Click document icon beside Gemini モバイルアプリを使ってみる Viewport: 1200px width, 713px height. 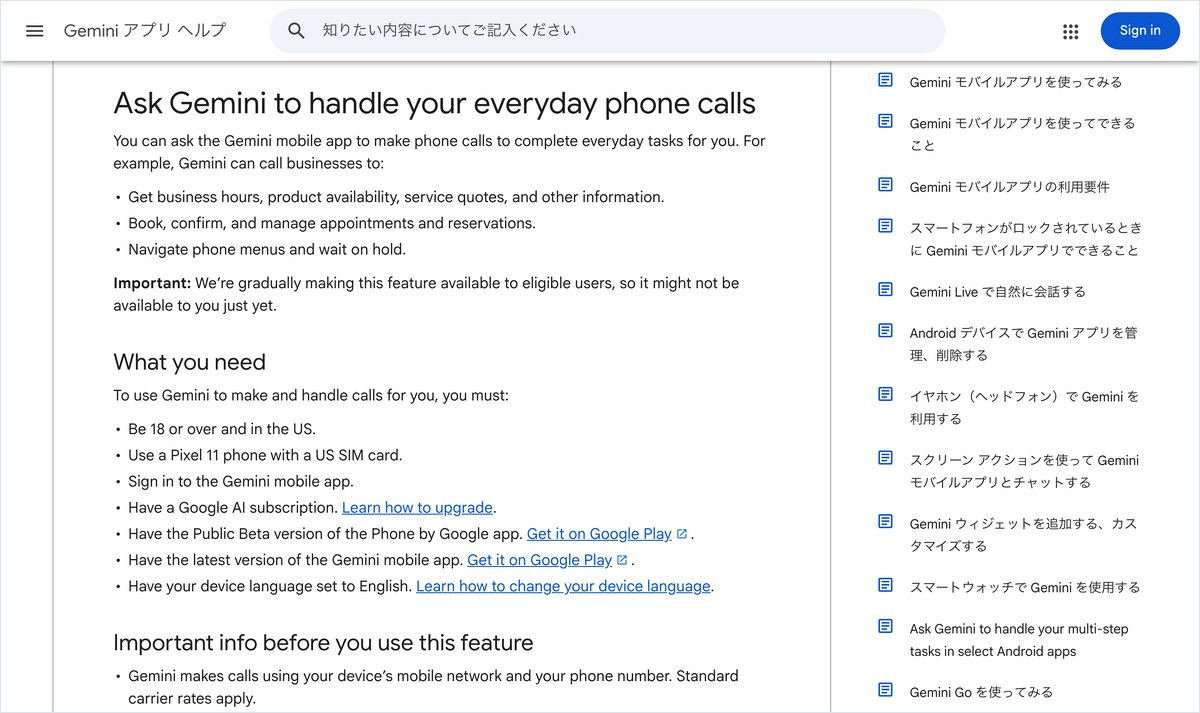pos(885,80)
